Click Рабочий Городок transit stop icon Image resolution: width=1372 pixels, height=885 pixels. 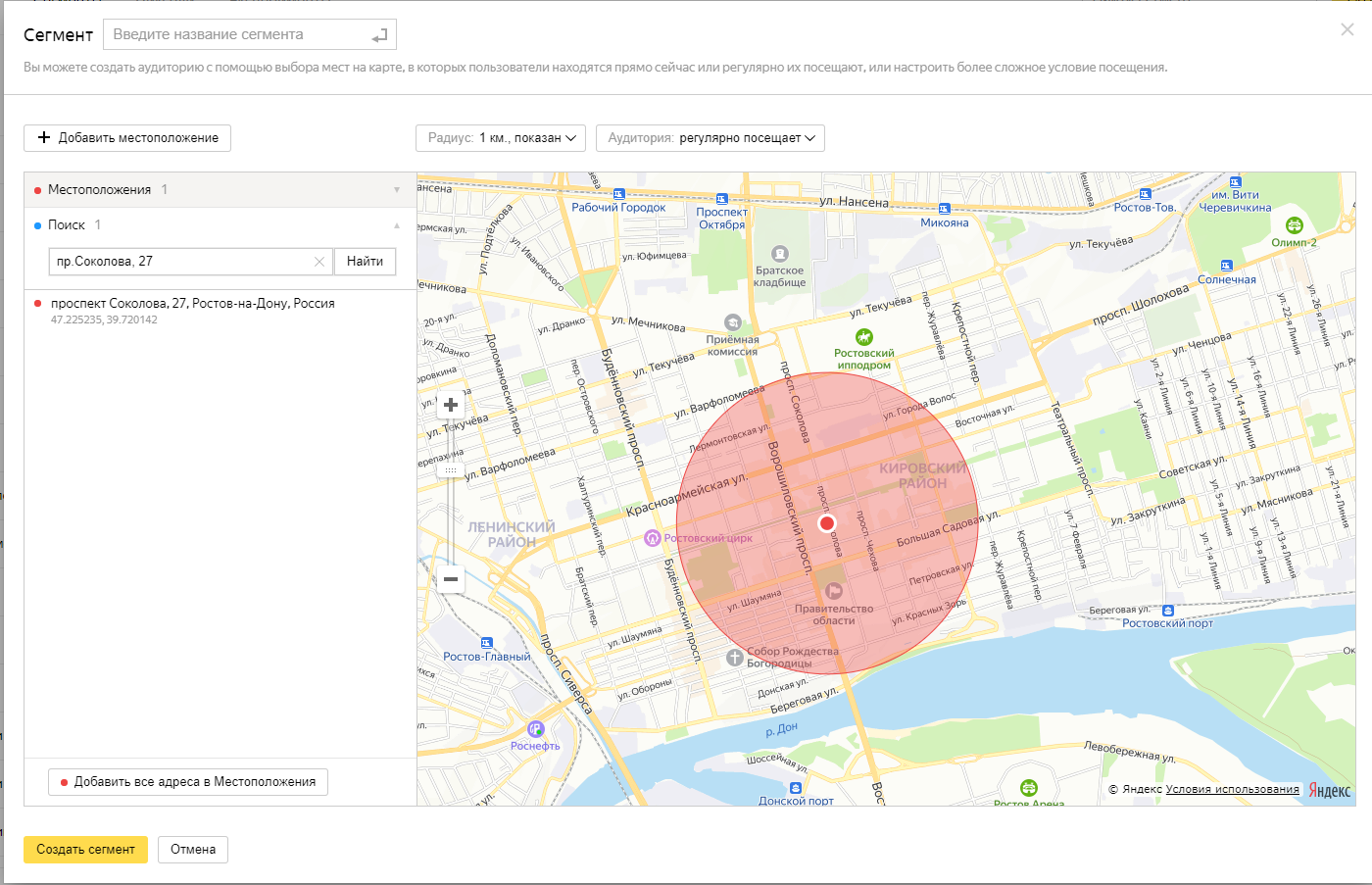tap(619, 193)
